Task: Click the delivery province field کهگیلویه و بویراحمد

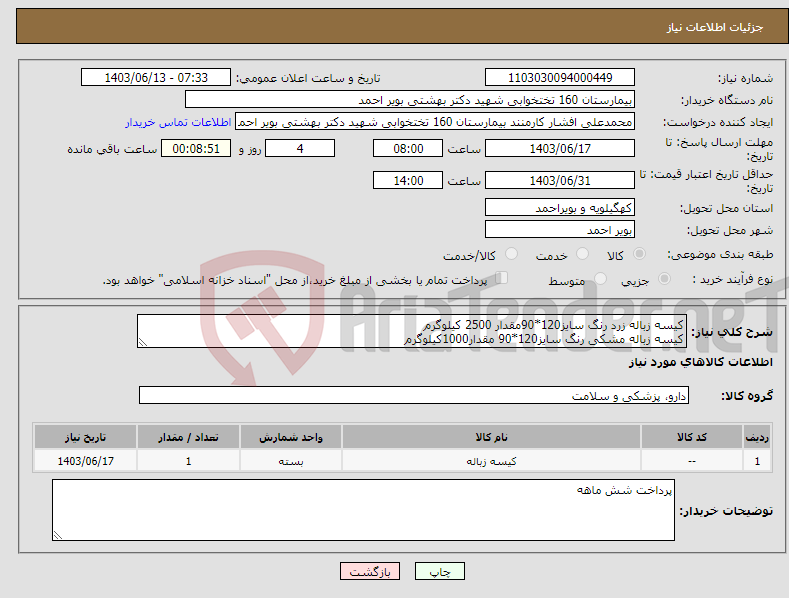Action: pos(560,207)
